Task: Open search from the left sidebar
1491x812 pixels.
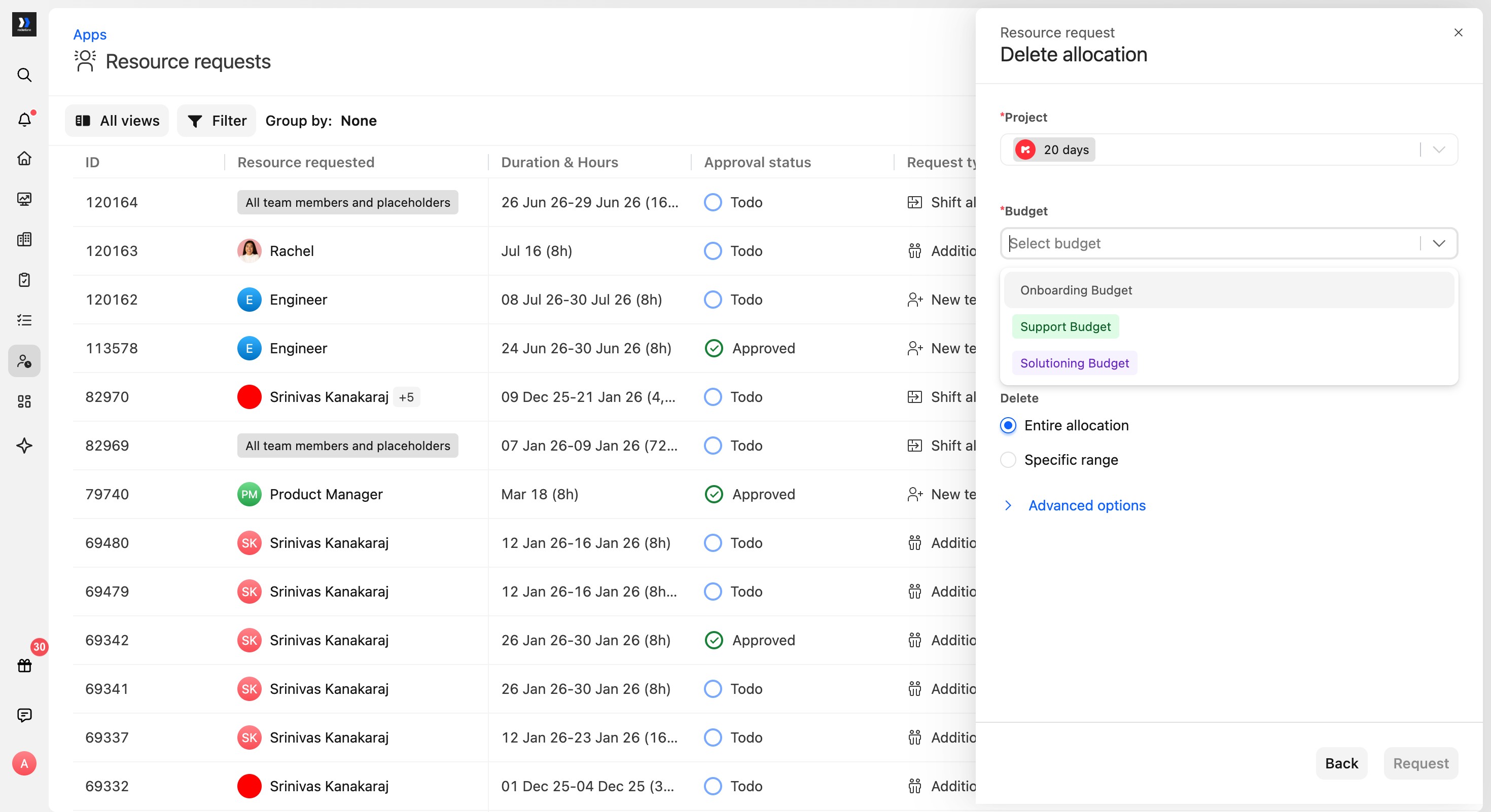Action: point(24,75)
